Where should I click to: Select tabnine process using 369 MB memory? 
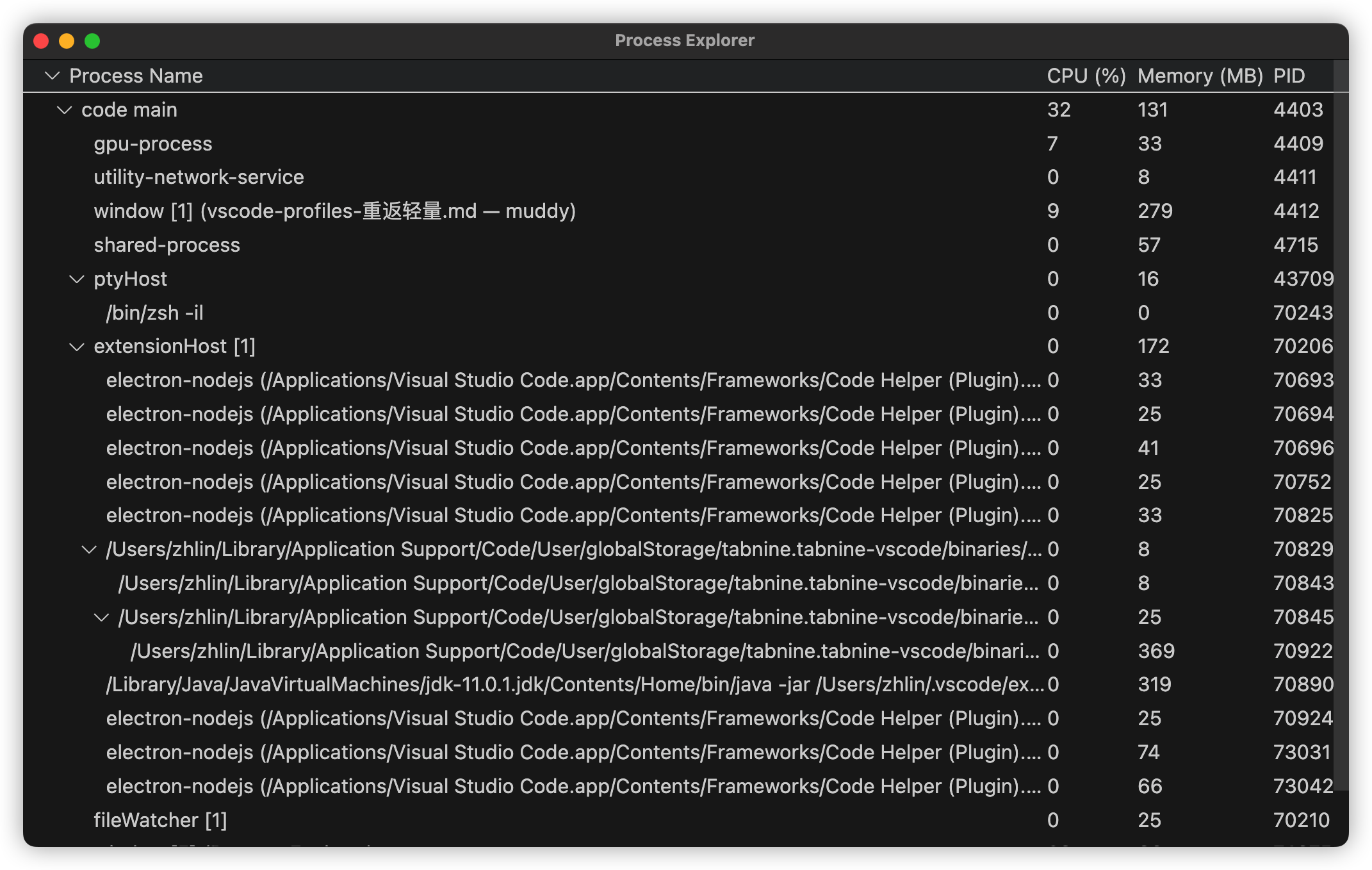click(x=584, y=652)
